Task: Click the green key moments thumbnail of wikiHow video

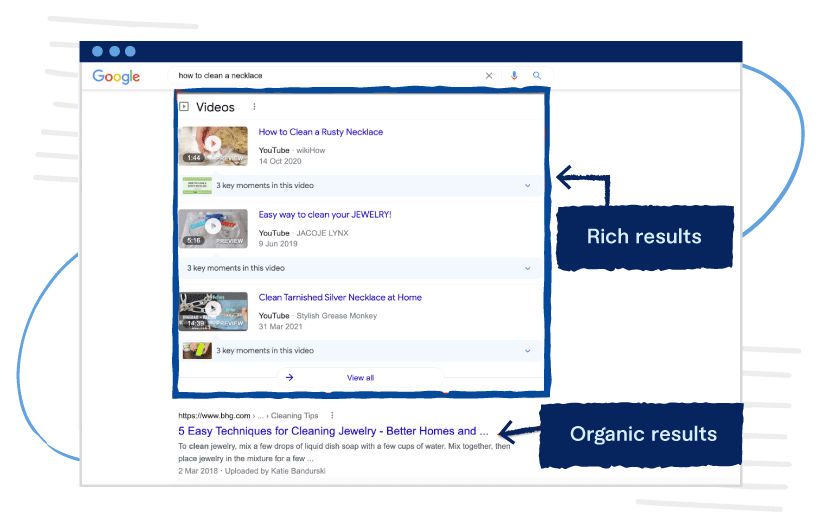Action: [197, 185]
